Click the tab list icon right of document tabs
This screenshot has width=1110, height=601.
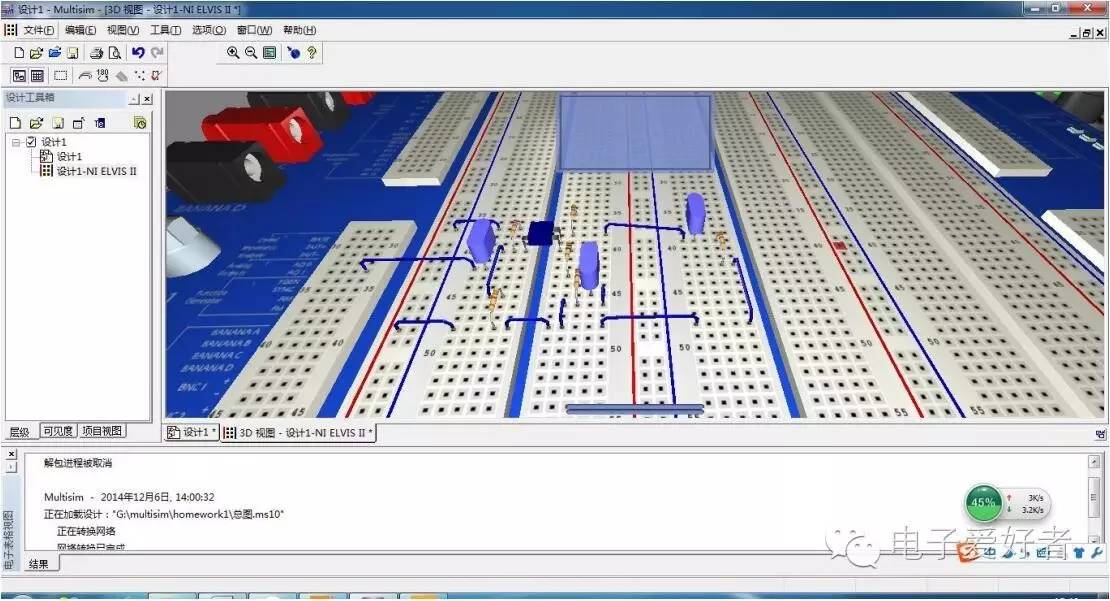tap(1101, 434)
